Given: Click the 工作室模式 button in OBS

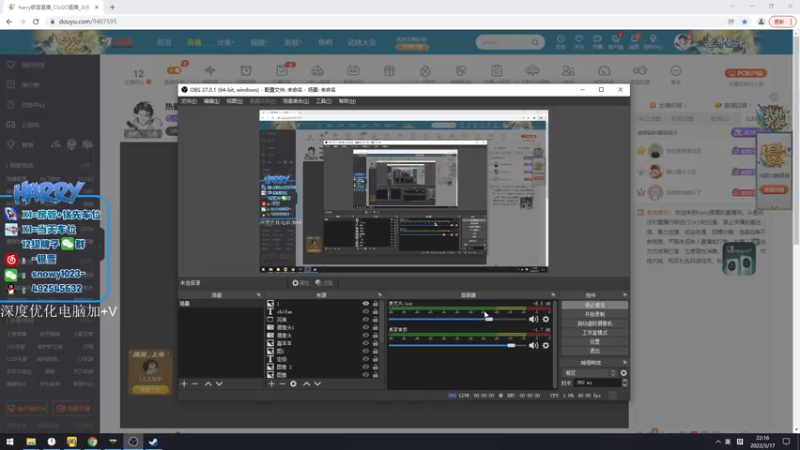Looking at the screenshot, I should (594, 333).
